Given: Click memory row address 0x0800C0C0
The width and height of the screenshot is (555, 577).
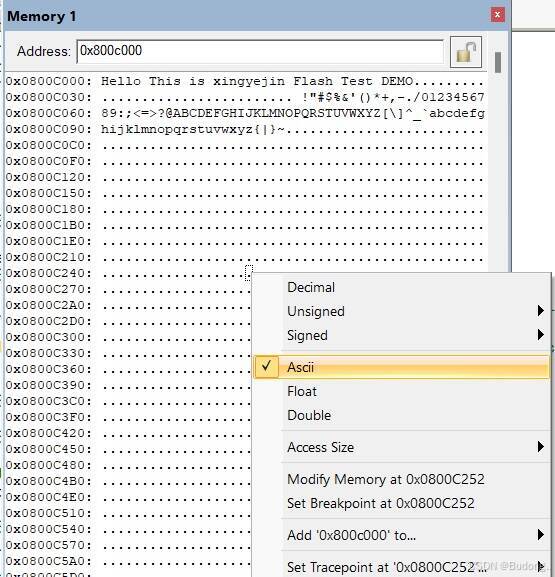Looking at the screenshot, I should 48,145.
